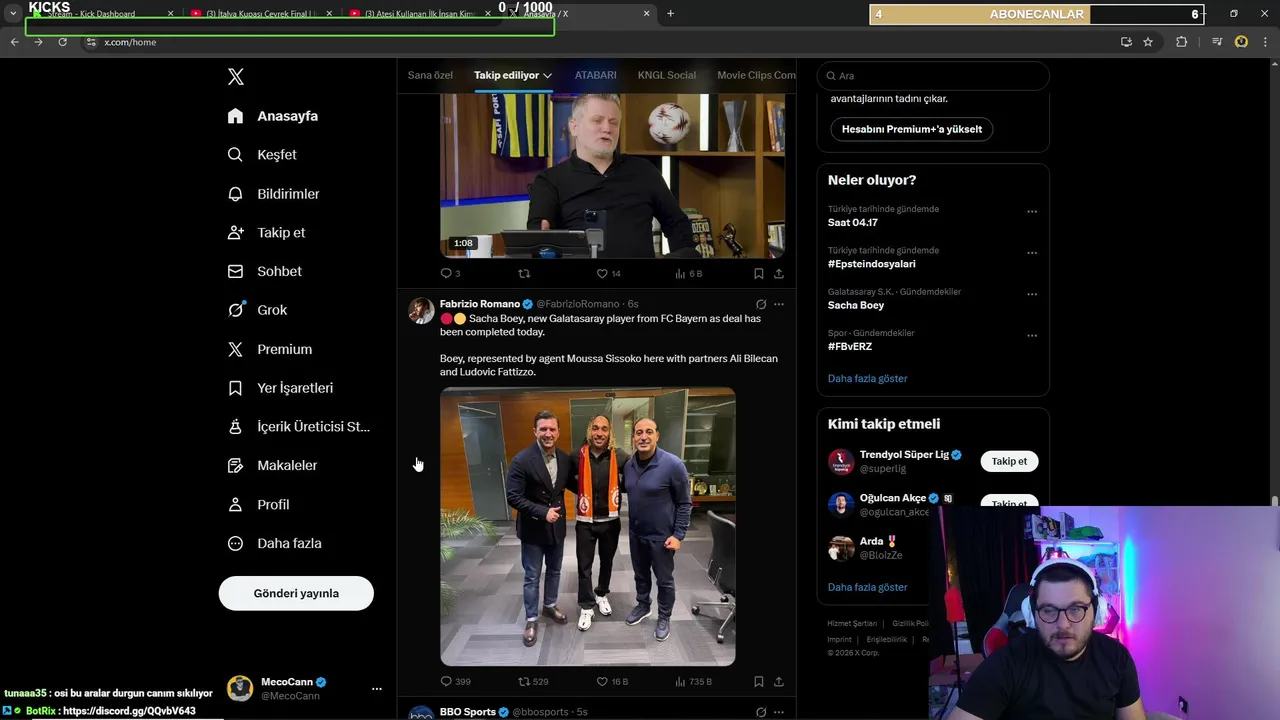Open Keşfet search page
Screen dimensions: 1280x720
263,155
